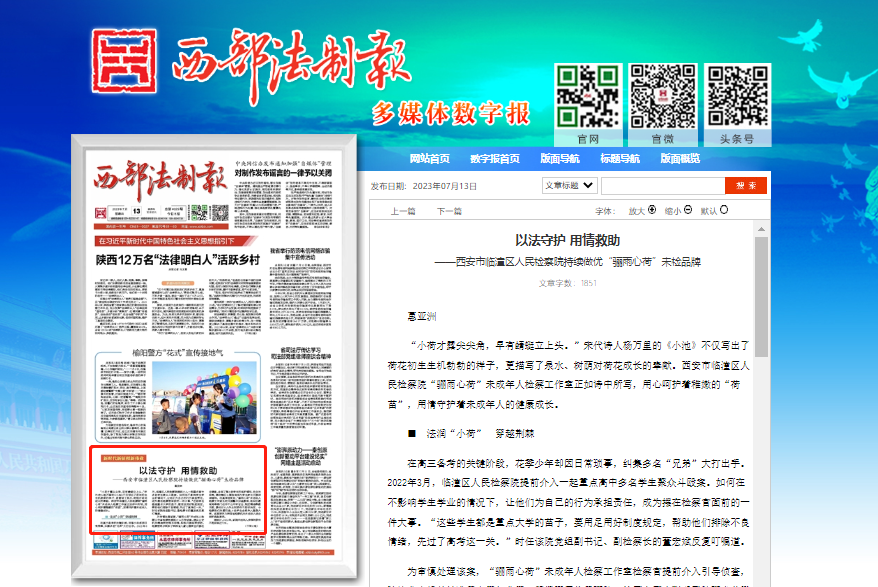The height and width of the screenshot is (587, 878).
Task: Click the 发布日期 2023年07月13日 text
Action: click(x=423, y=186)
